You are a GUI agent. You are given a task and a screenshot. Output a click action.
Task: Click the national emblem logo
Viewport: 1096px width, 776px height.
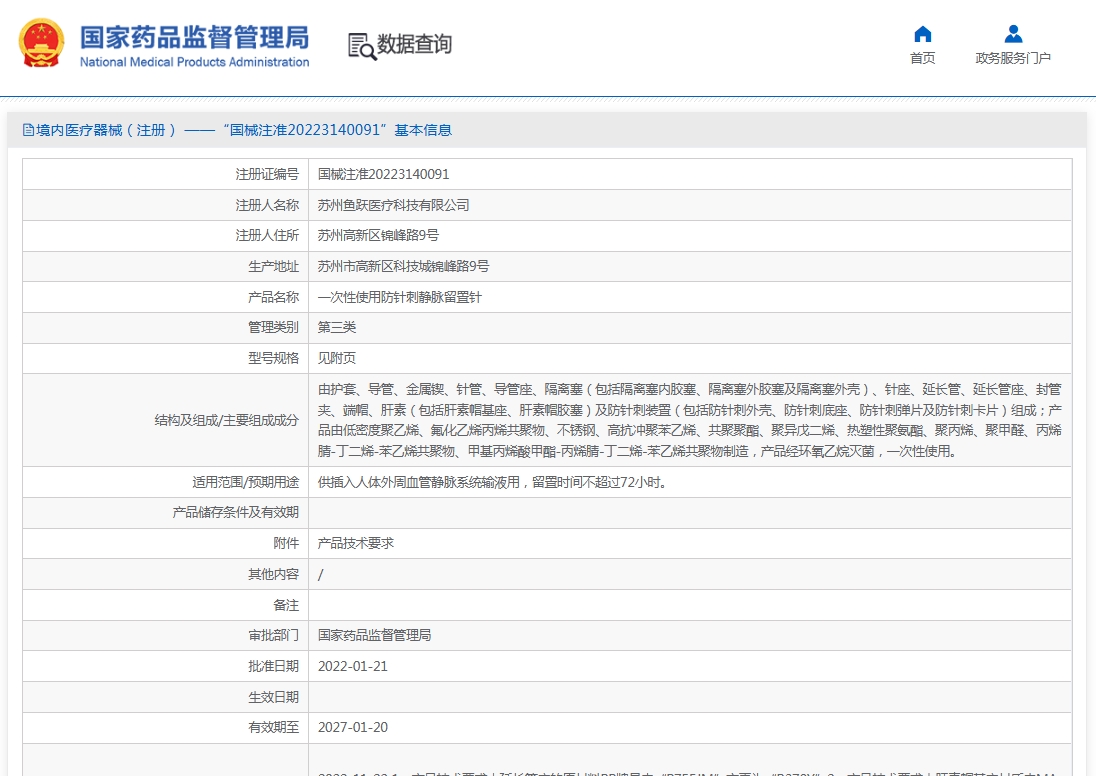[x=41, y=43]
